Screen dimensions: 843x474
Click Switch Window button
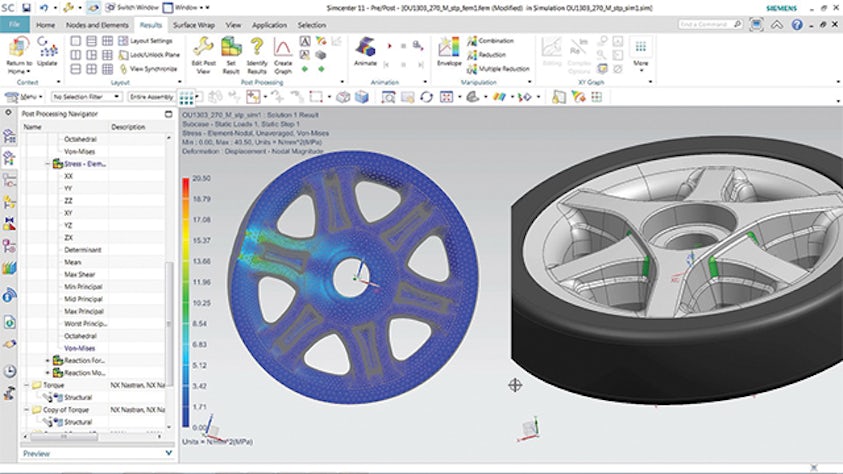(x=132, y=8)
